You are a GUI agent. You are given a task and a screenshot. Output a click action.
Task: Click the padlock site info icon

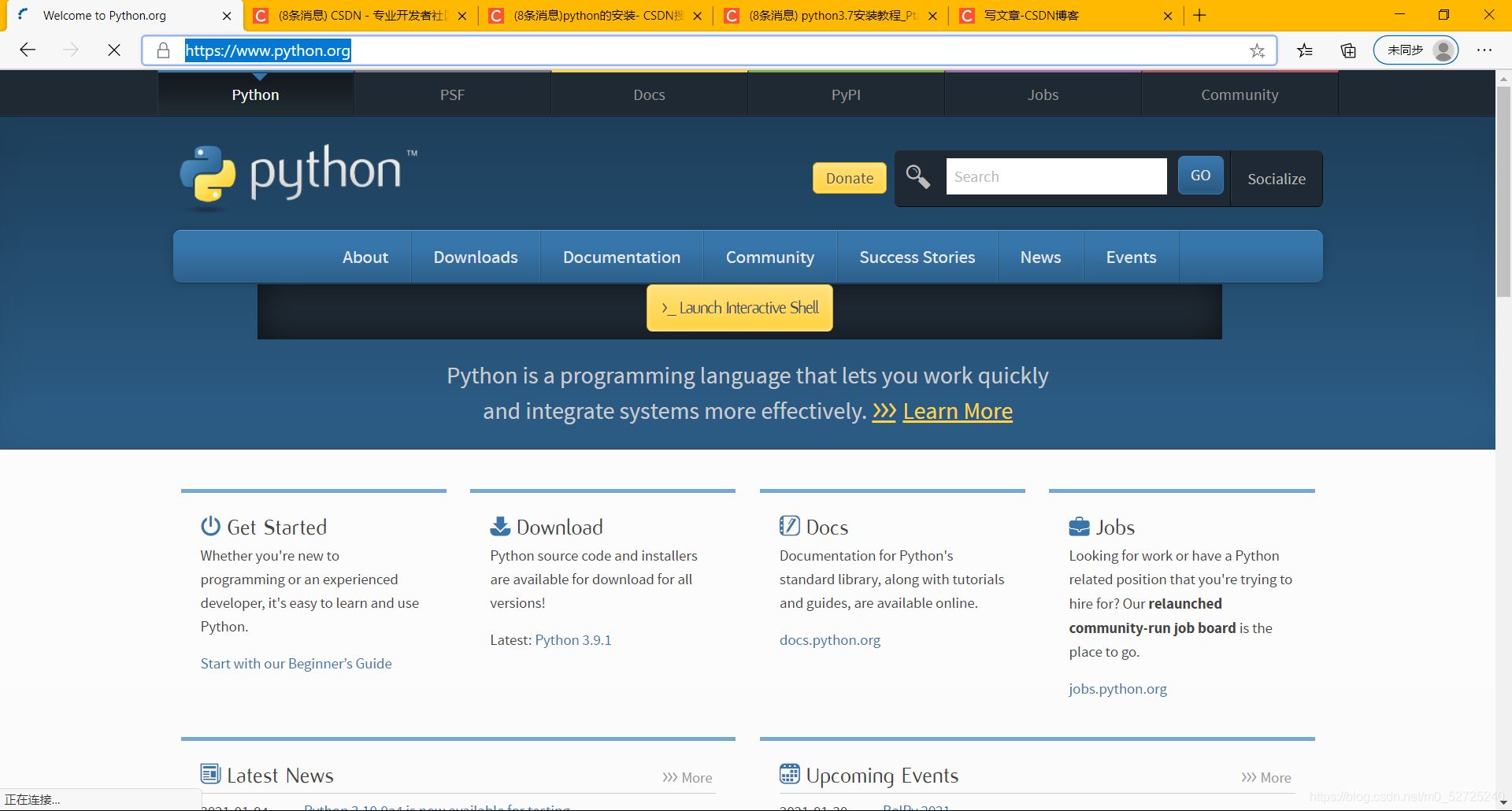click(x=163, y=50)
